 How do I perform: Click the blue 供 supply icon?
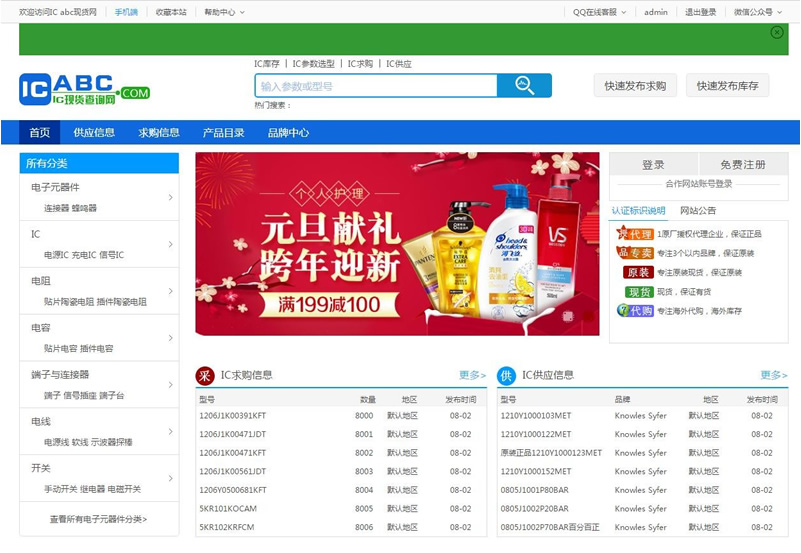click(x=506, y=376)
